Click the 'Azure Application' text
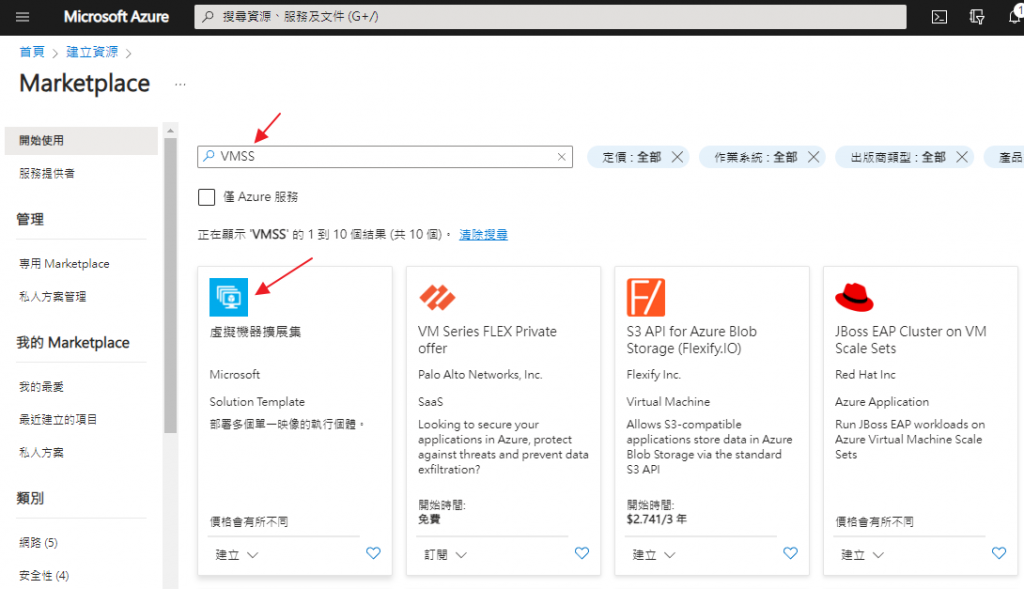This screenshot has height=589, width=1024. pyautogui.click(x=882, y=402)
